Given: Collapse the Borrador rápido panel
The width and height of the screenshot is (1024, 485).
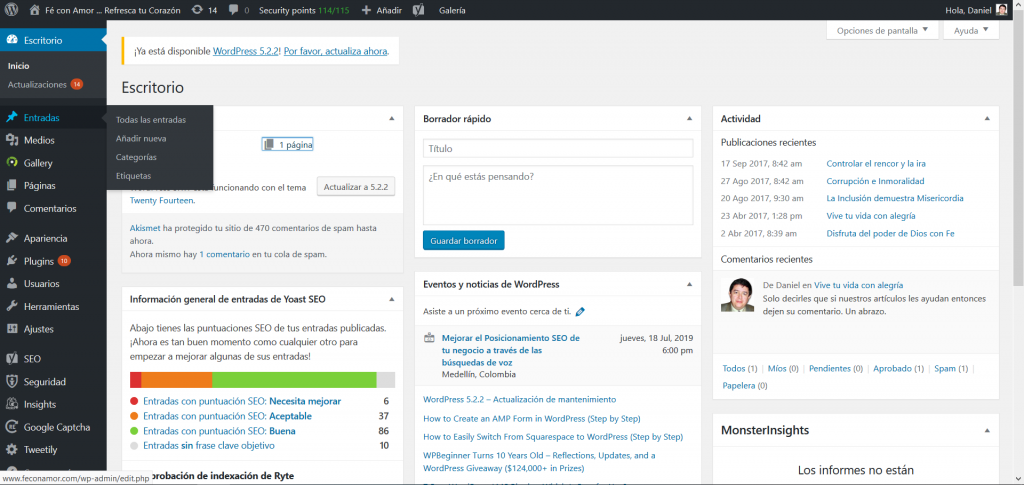Looking at the screenshot, I should [689, 118].
